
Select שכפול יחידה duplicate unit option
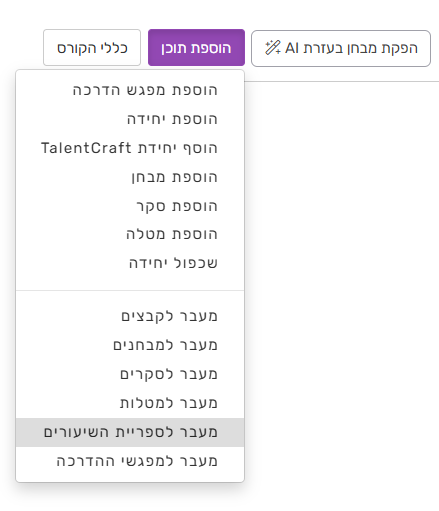[130, 263]
